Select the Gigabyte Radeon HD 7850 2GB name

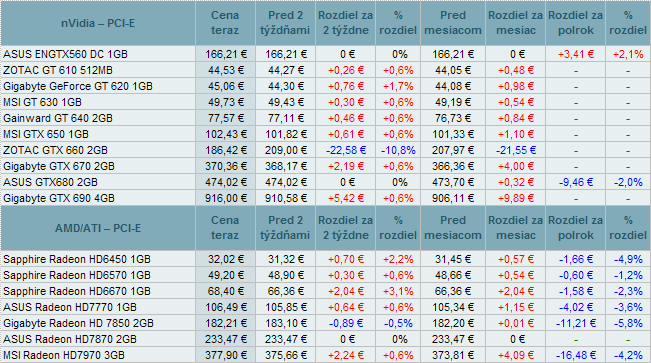tap(78, 323)
